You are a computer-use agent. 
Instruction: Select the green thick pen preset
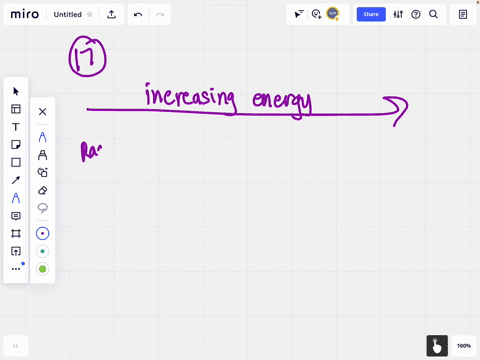pos(42,269)
